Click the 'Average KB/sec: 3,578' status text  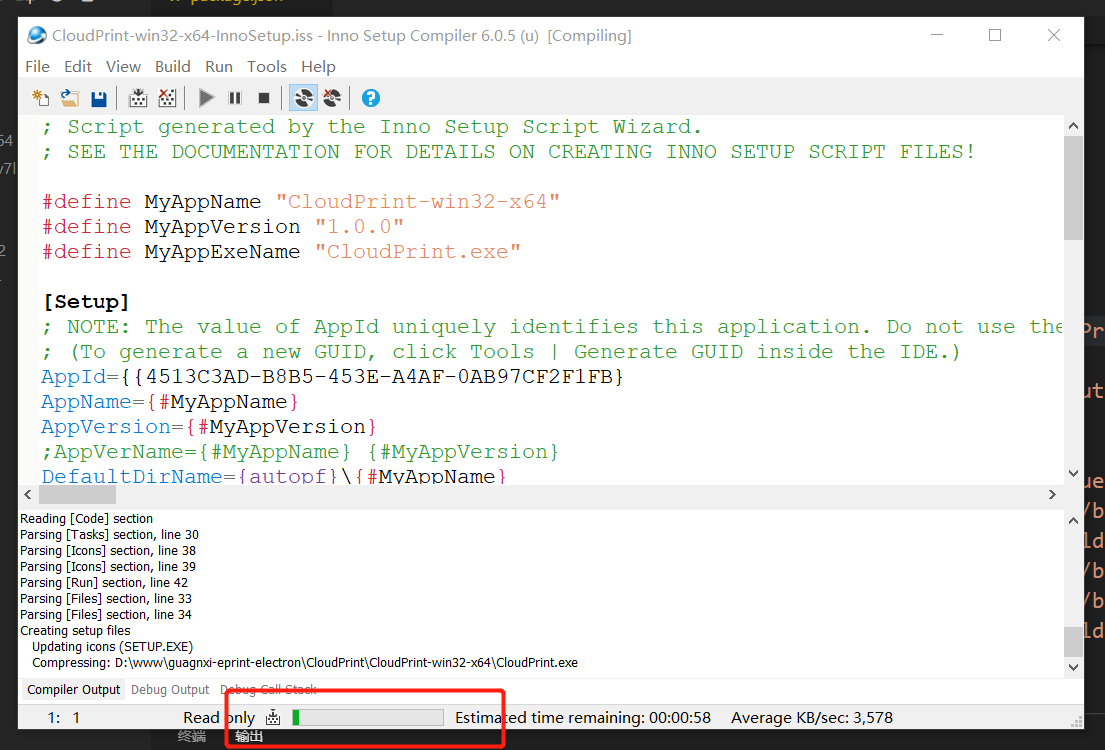click(x=812, y=718)
